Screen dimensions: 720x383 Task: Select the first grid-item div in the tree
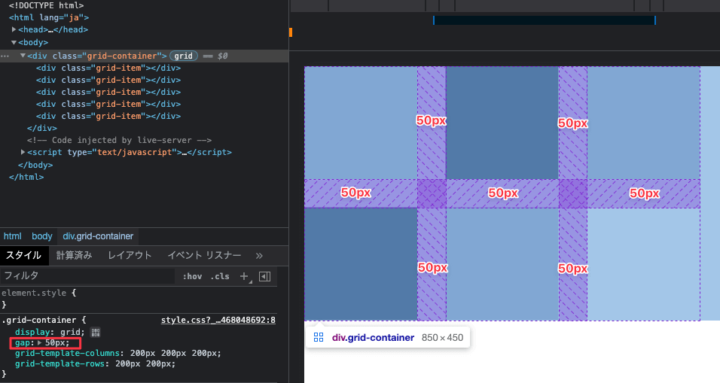coord(108,68)
